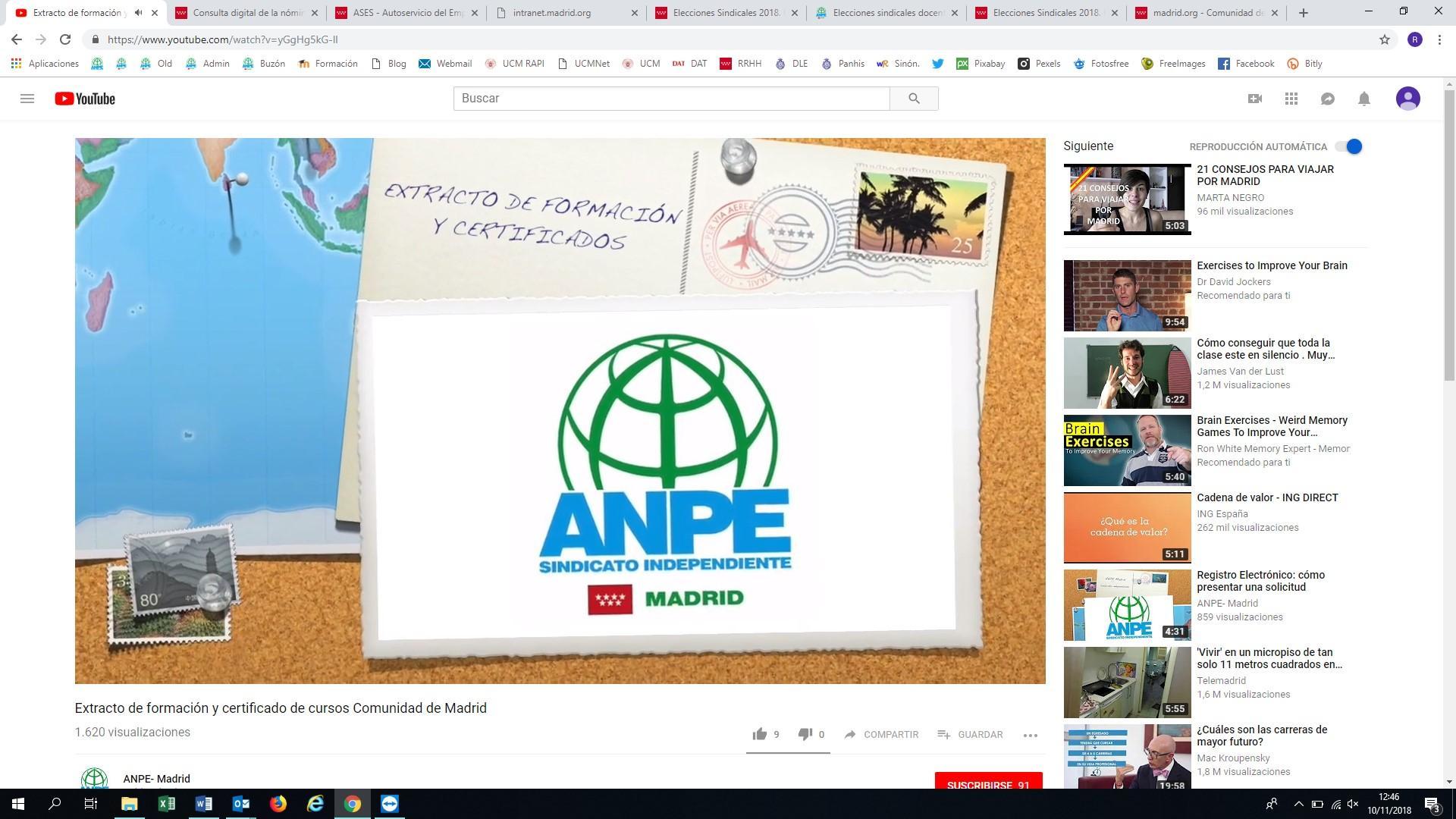This screenshot has width=1456, height=819.
Task: Open Word from the taskbar
Action: (x=203, y=804)
